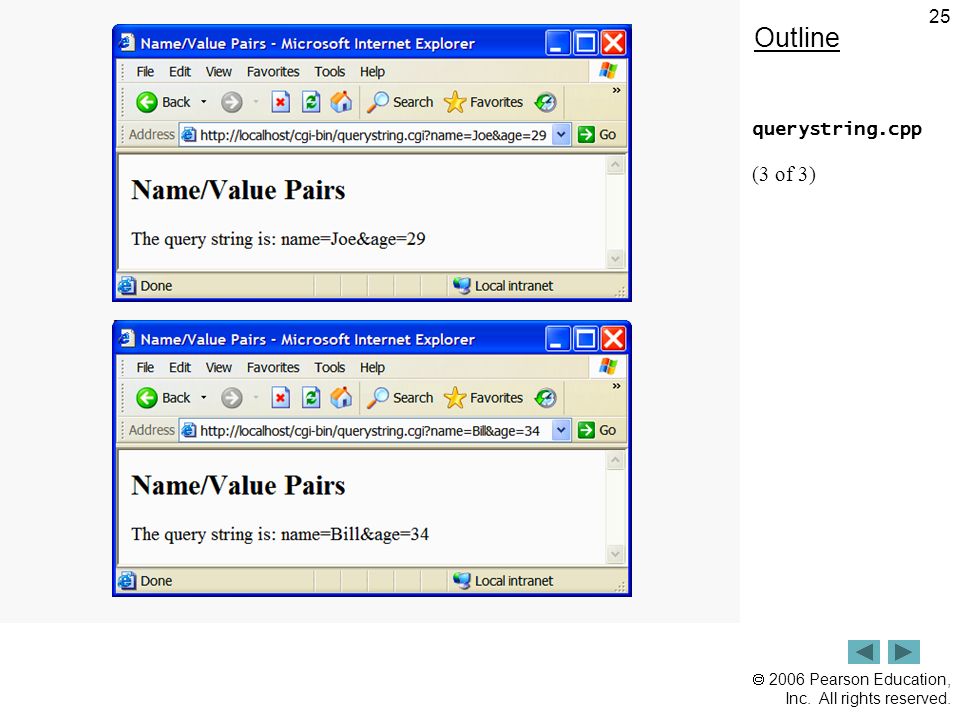Click Home icon in Bill&age=34 window

point(341,397)
